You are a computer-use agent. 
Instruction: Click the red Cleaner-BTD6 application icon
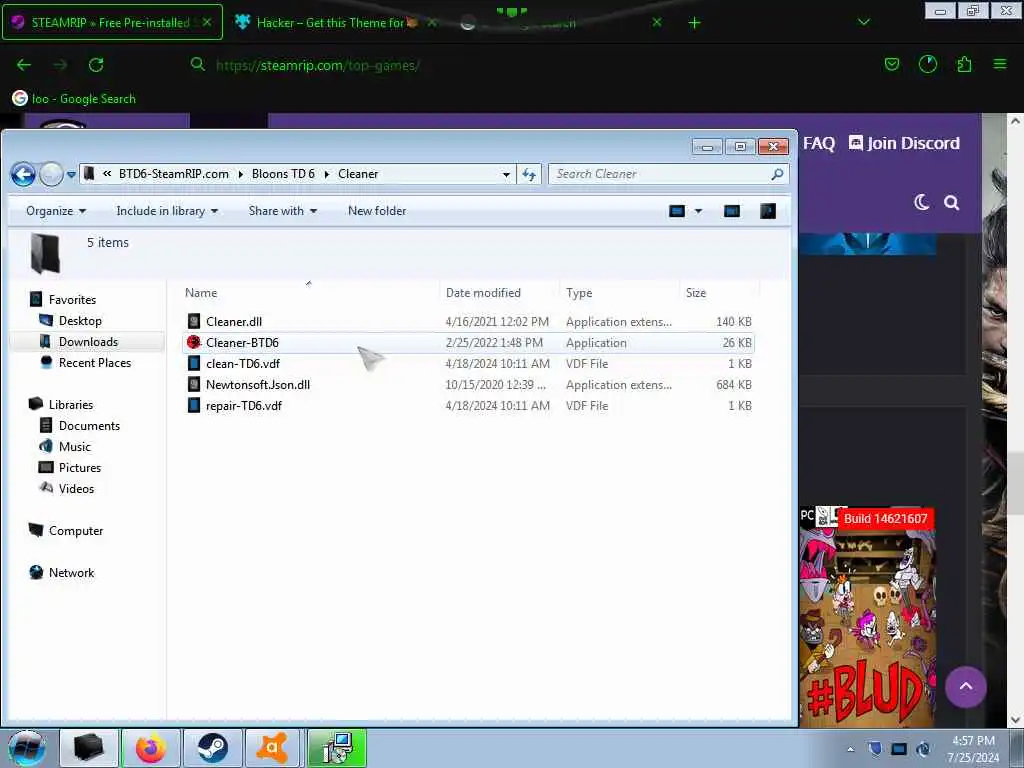coord(193,342)
